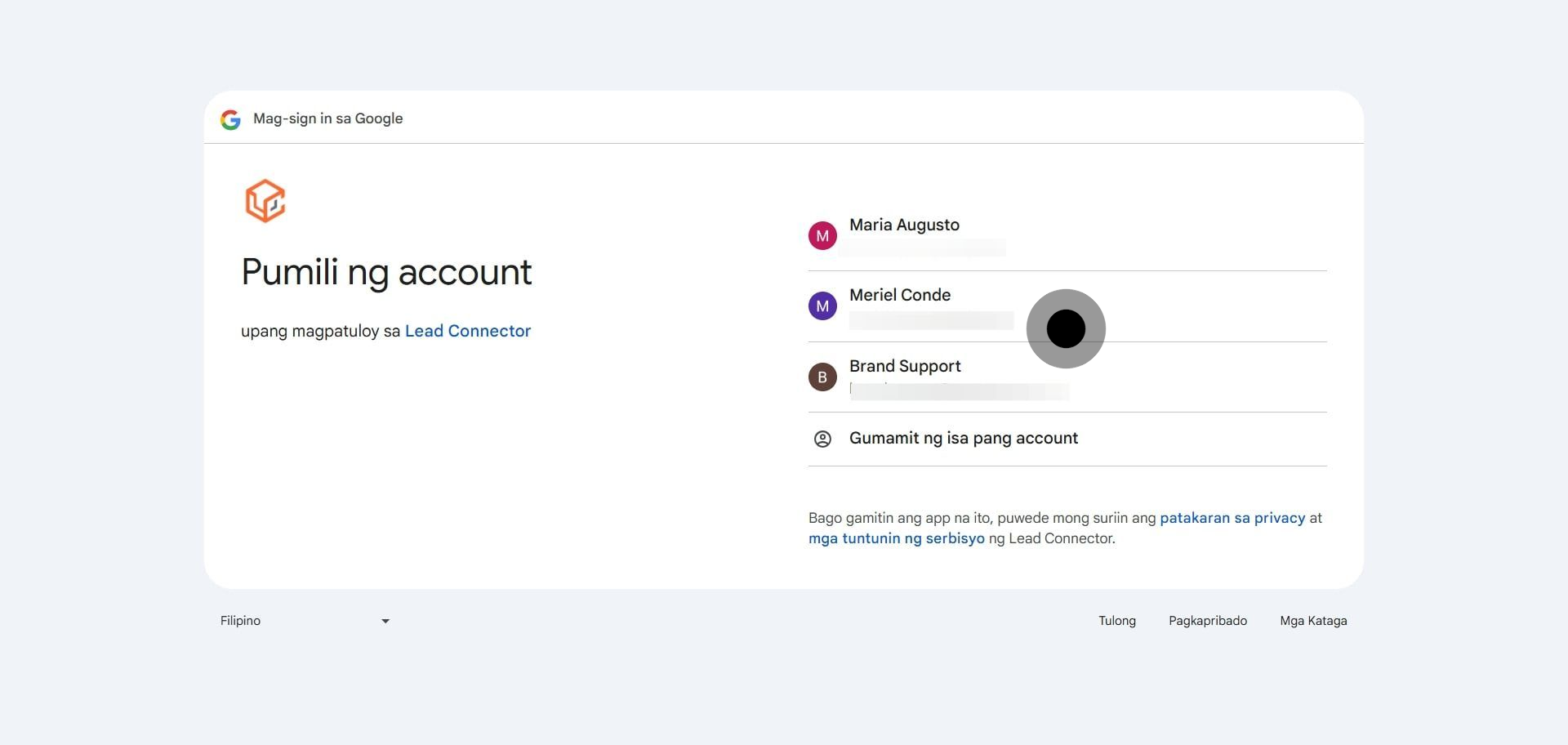Pick the Brand Support account name
This screenshot has width=1568, height=745.
pos(905,366)
